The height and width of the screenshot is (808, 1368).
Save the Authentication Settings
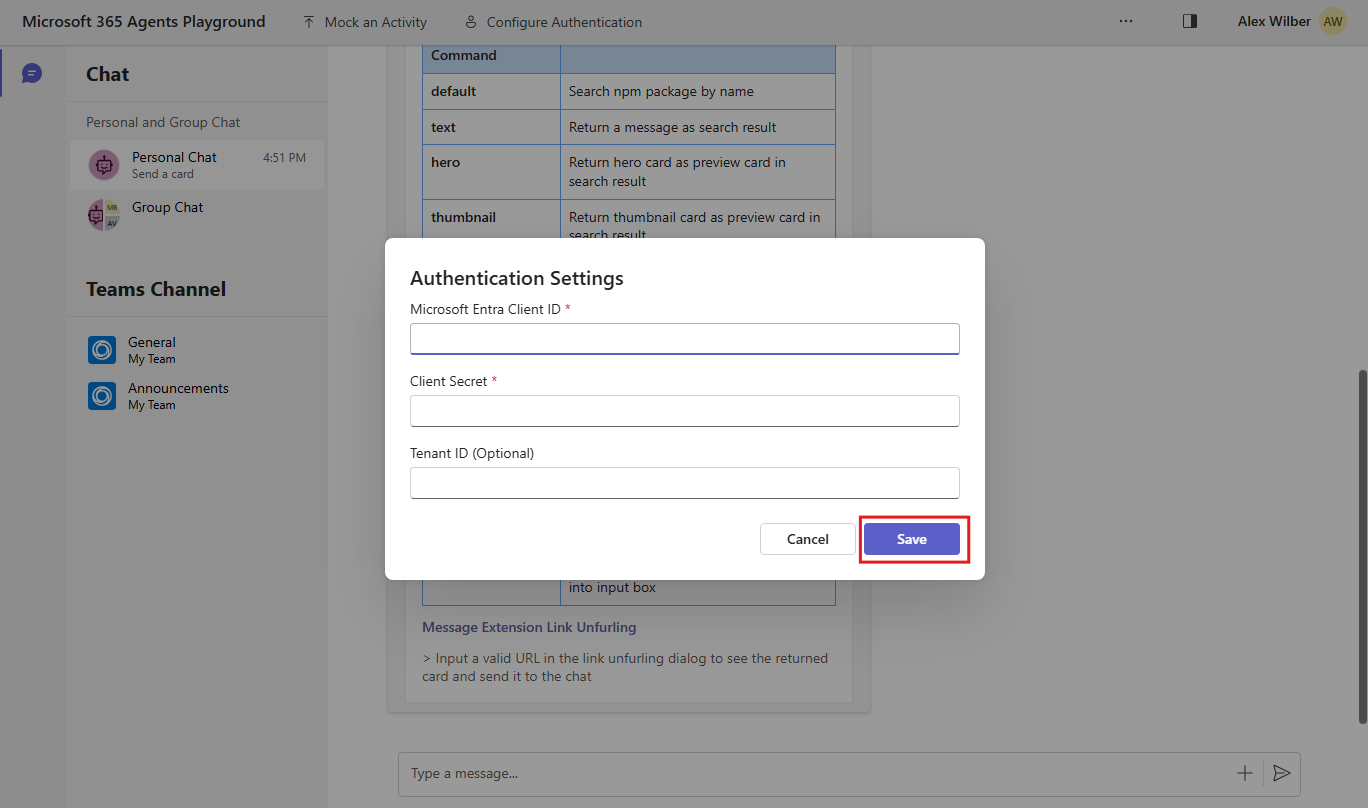click(x=912, y=539)
